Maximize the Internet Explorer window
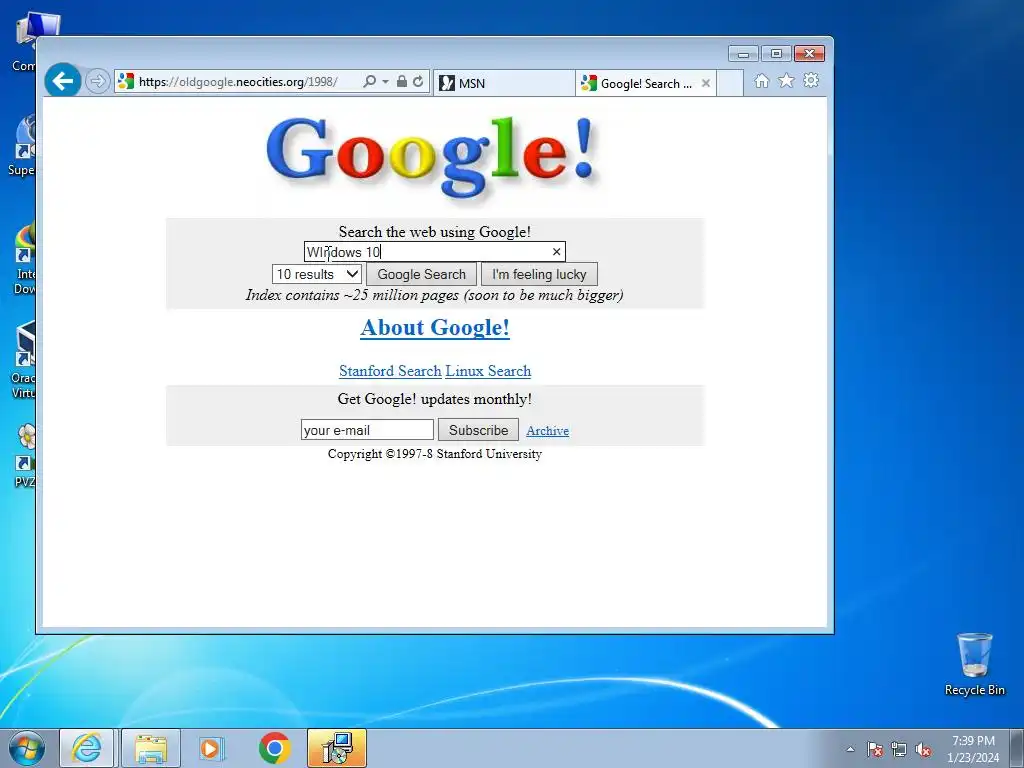This screenshot has height=768, width=1024. pos(776,54)
